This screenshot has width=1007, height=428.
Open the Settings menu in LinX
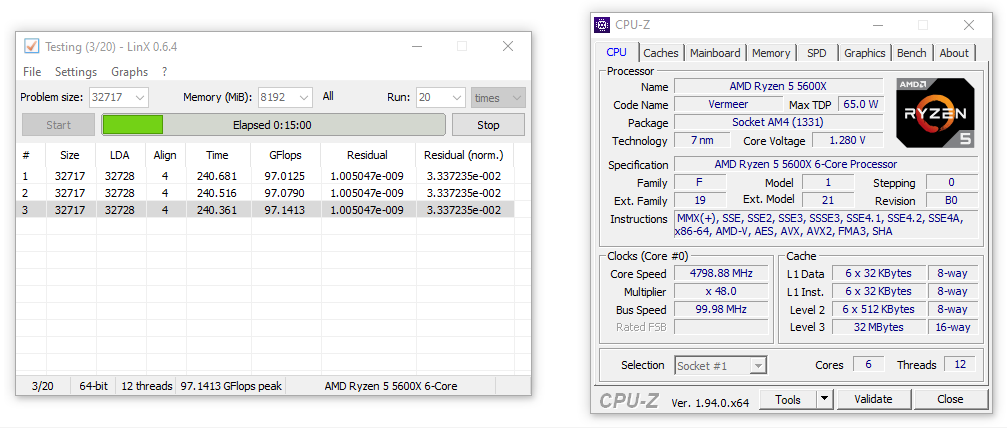[76, 72]
